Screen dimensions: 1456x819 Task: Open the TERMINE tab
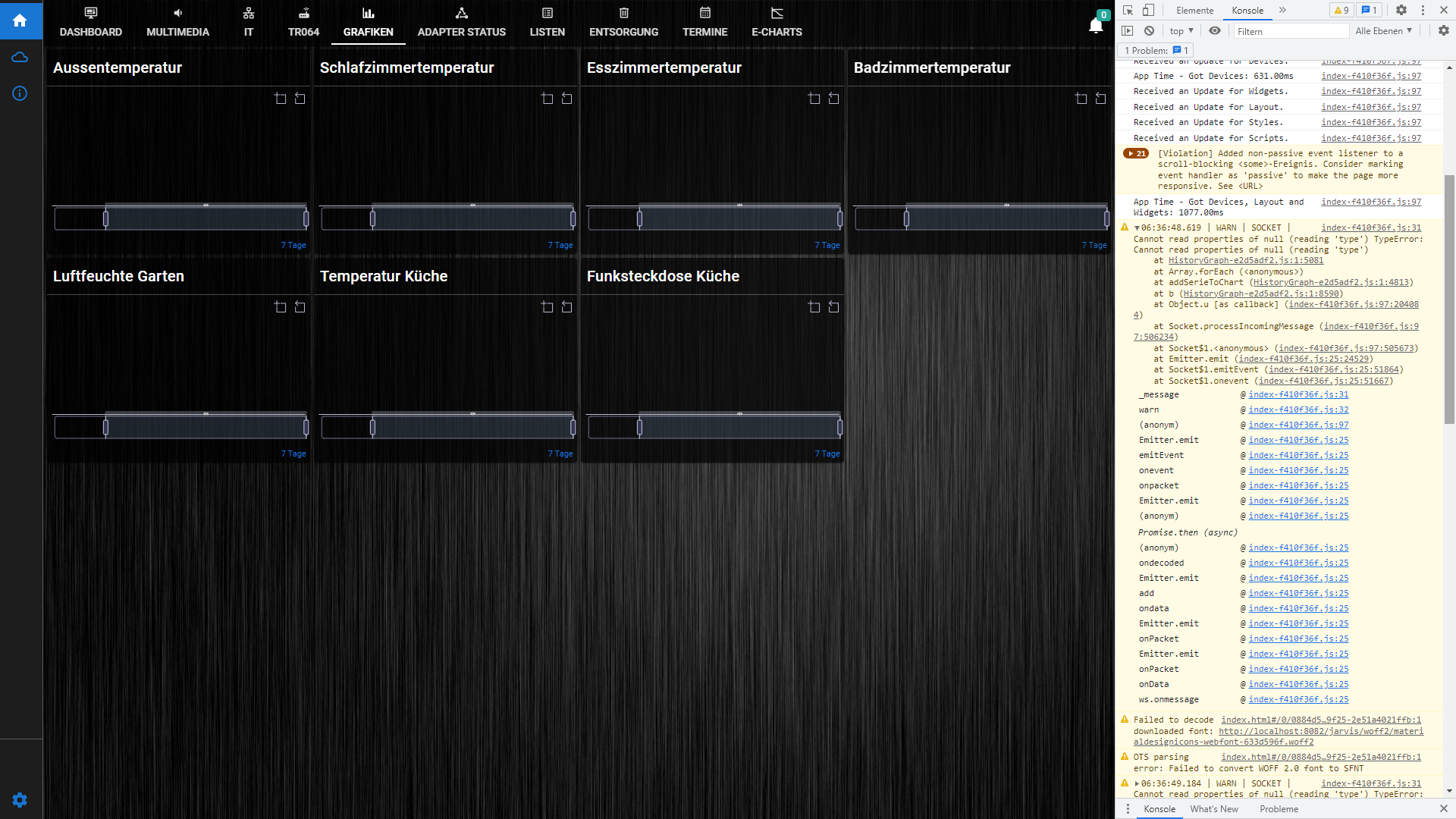click(x=705, y=21)
